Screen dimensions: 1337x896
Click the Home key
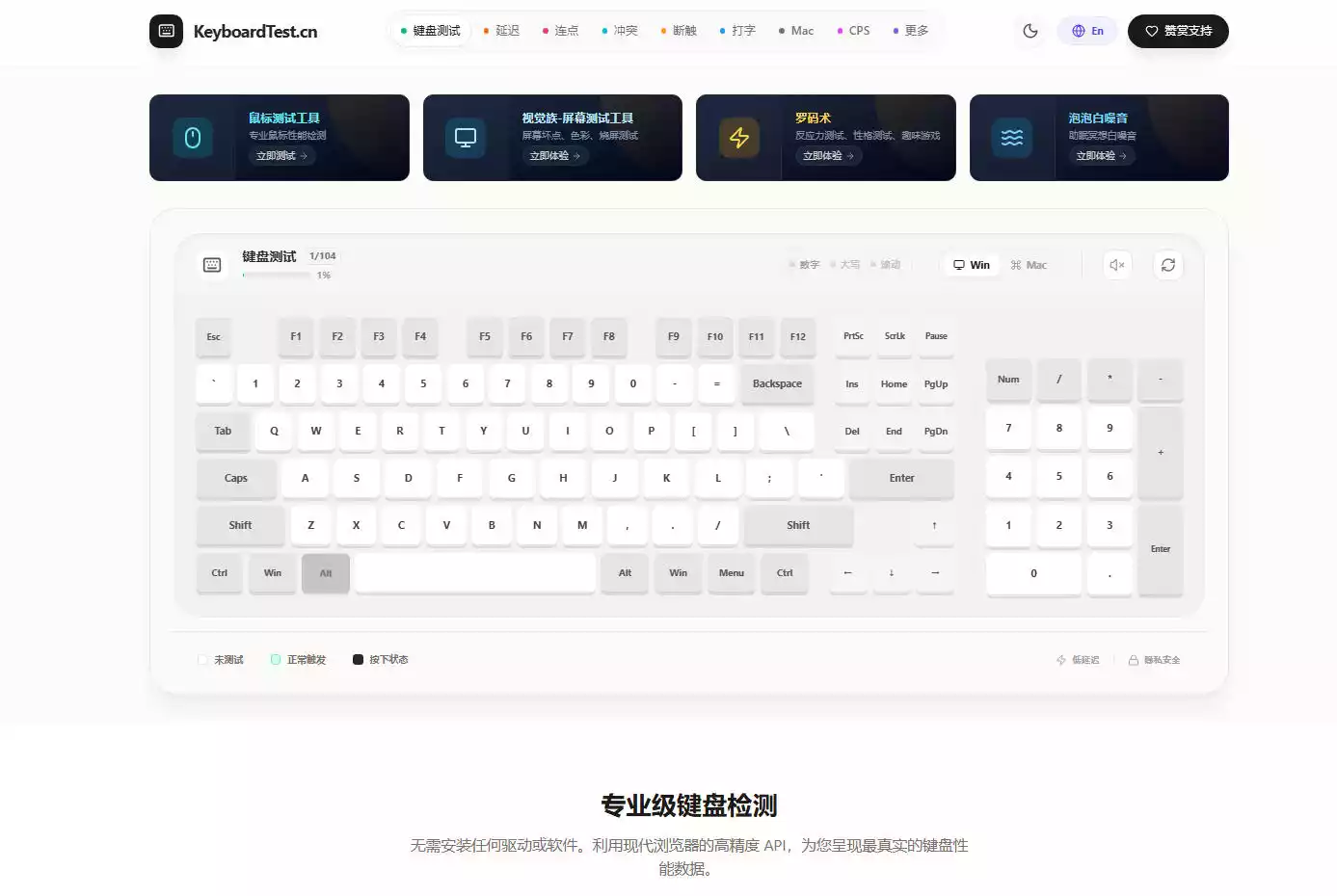894,384
